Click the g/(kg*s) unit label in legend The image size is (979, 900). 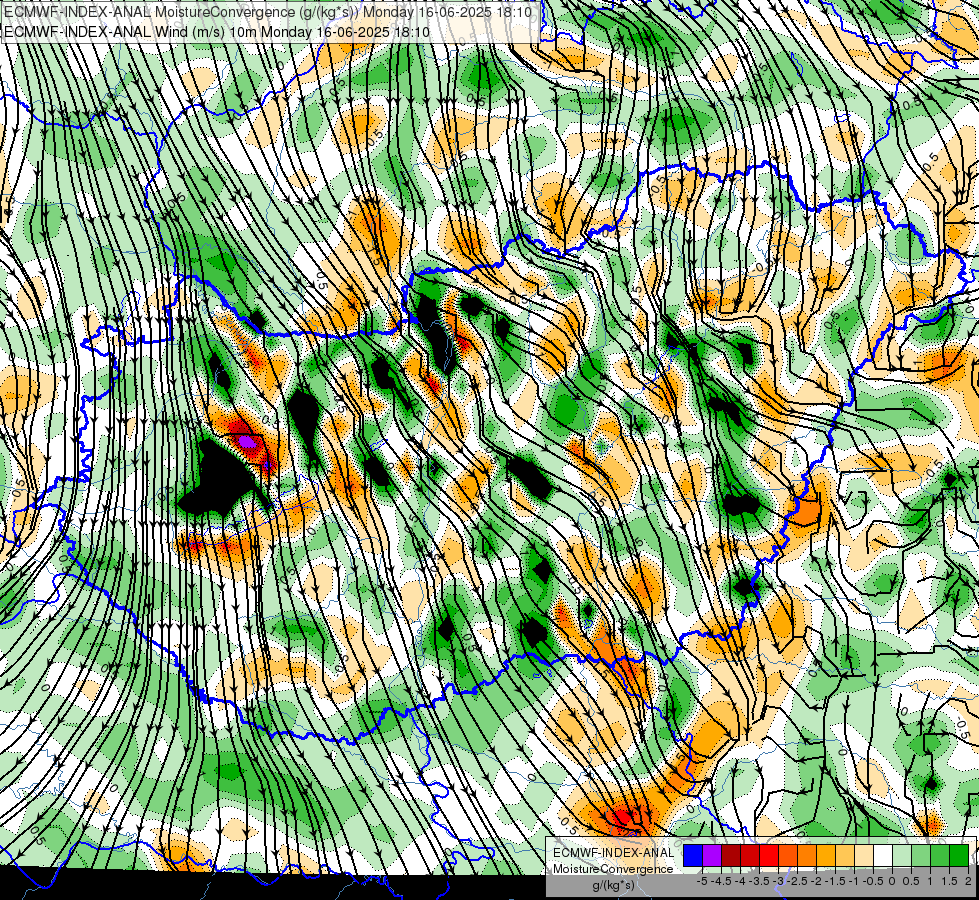coord(613,886)
